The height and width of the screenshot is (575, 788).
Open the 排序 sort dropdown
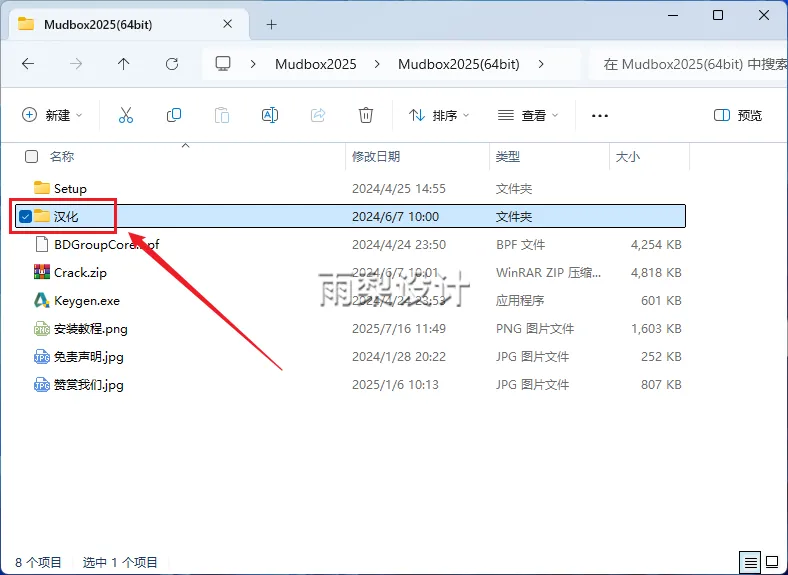point(439,116)
